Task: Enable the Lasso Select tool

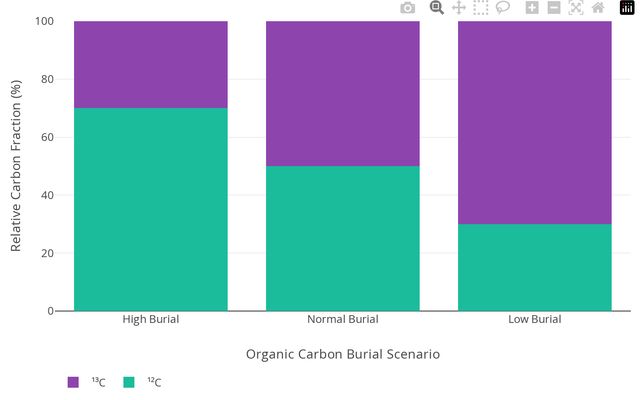Action: point(503,8)
